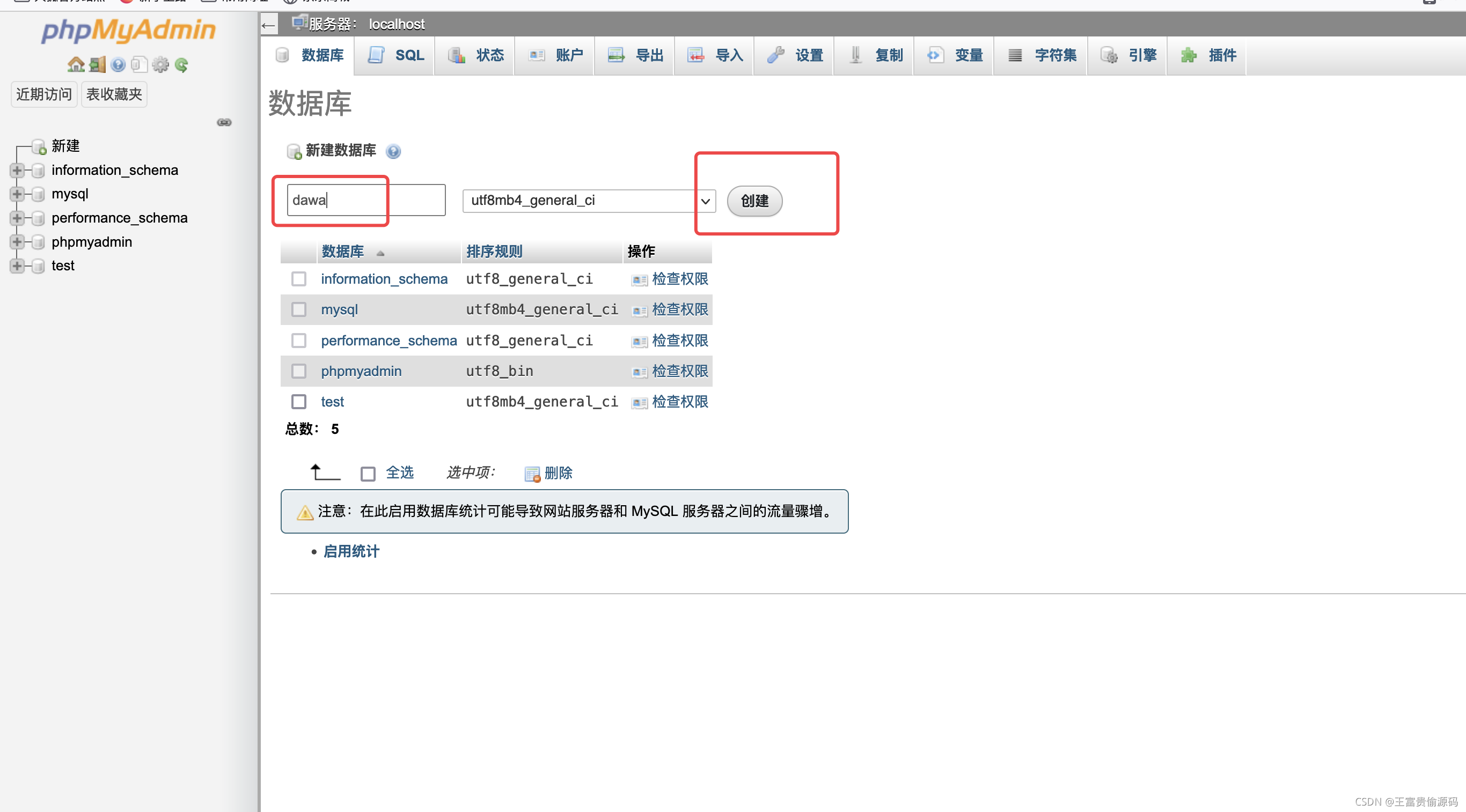The image size is (1466, 812).
Task: Click the 启用统计 link
Action: point(351,551)
